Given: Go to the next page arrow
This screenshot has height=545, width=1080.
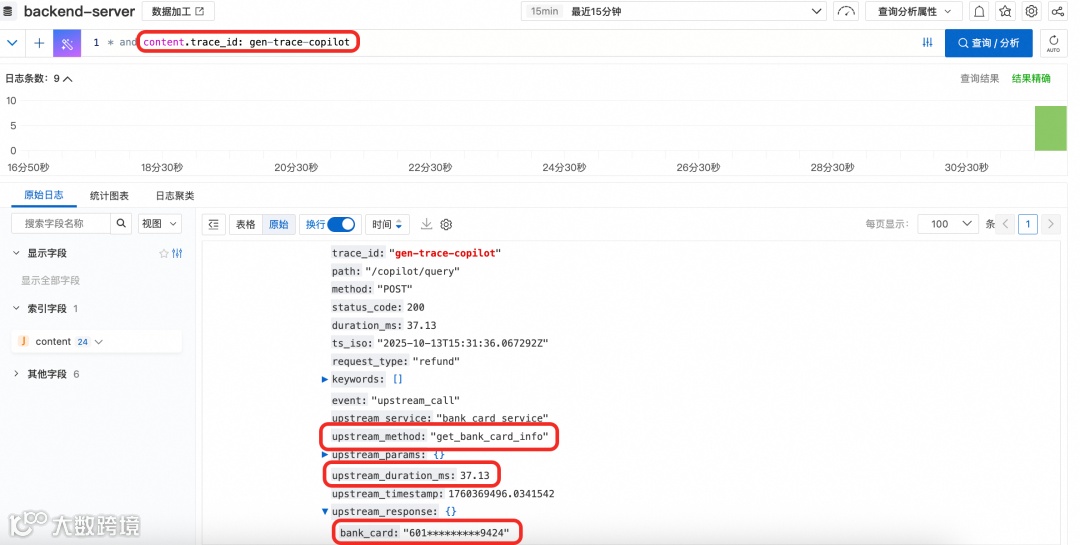Looking at the screenshot, I should (1050, 224).
